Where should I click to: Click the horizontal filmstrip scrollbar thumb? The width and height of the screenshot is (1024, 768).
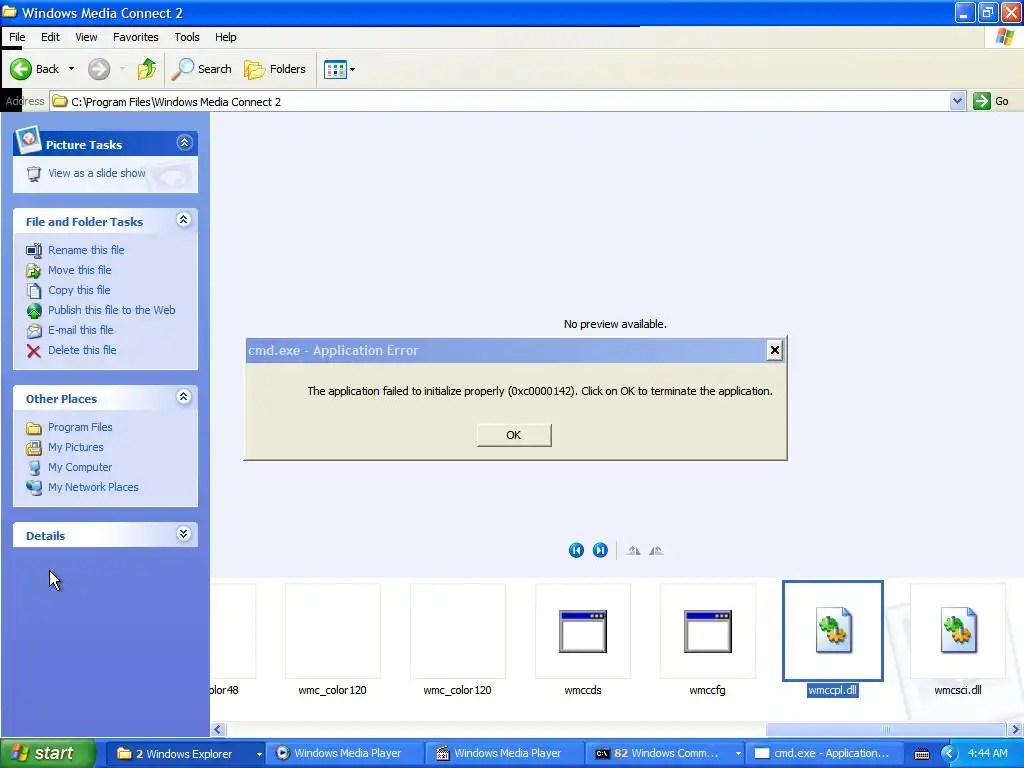pos(886,729)
